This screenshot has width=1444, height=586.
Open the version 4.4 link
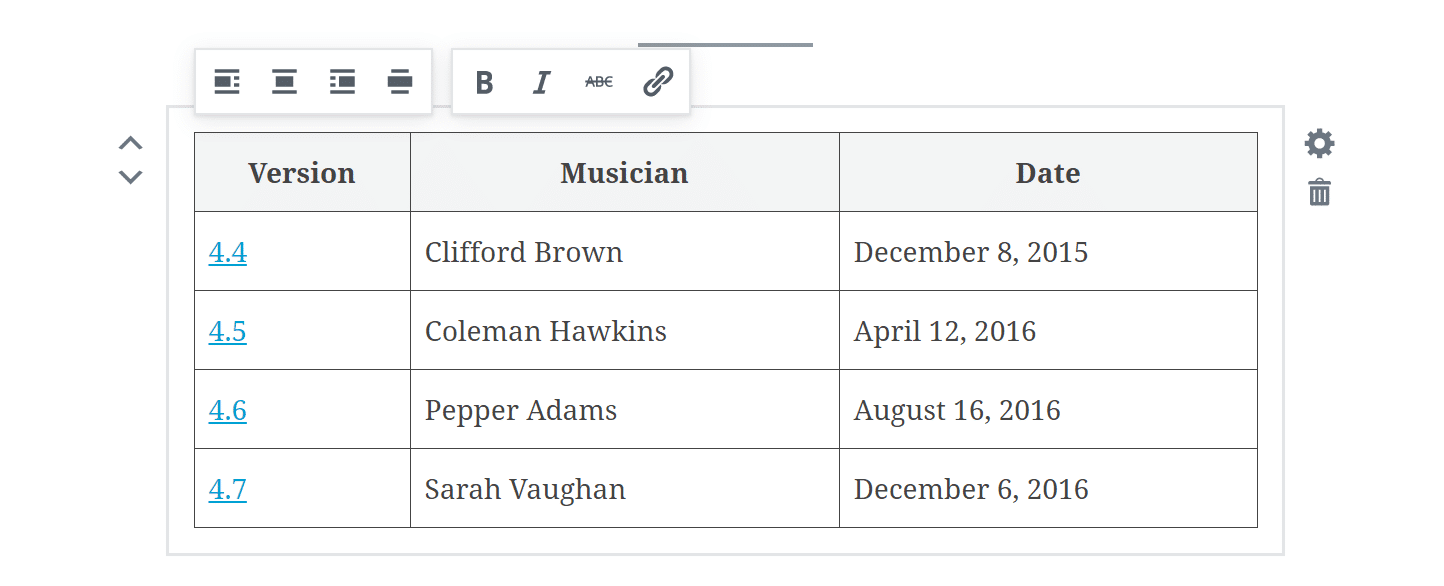(x=227, y=252)
